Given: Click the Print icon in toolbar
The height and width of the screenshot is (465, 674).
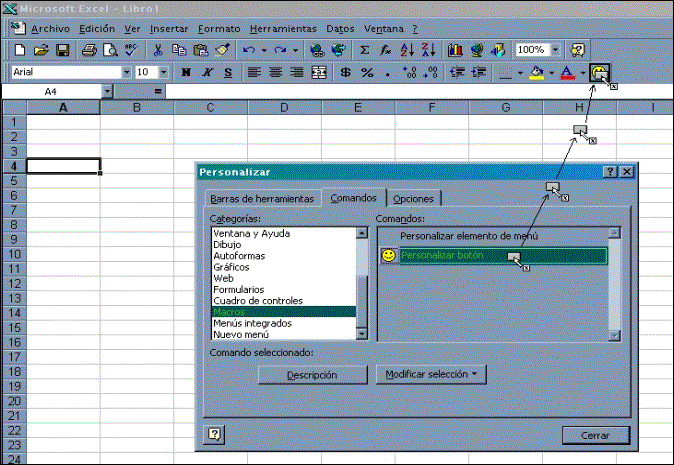Looking at the screenshot, I should tap(89, 49).
